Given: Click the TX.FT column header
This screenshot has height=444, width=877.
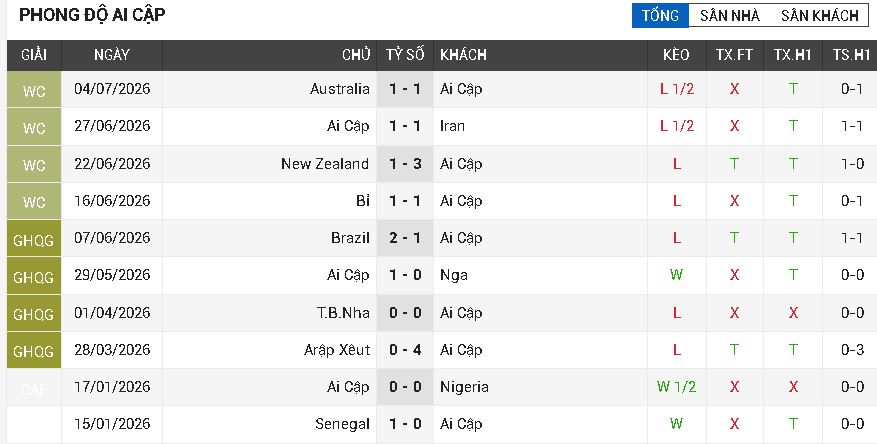Looking at the screenshot, I should [734, 55].
